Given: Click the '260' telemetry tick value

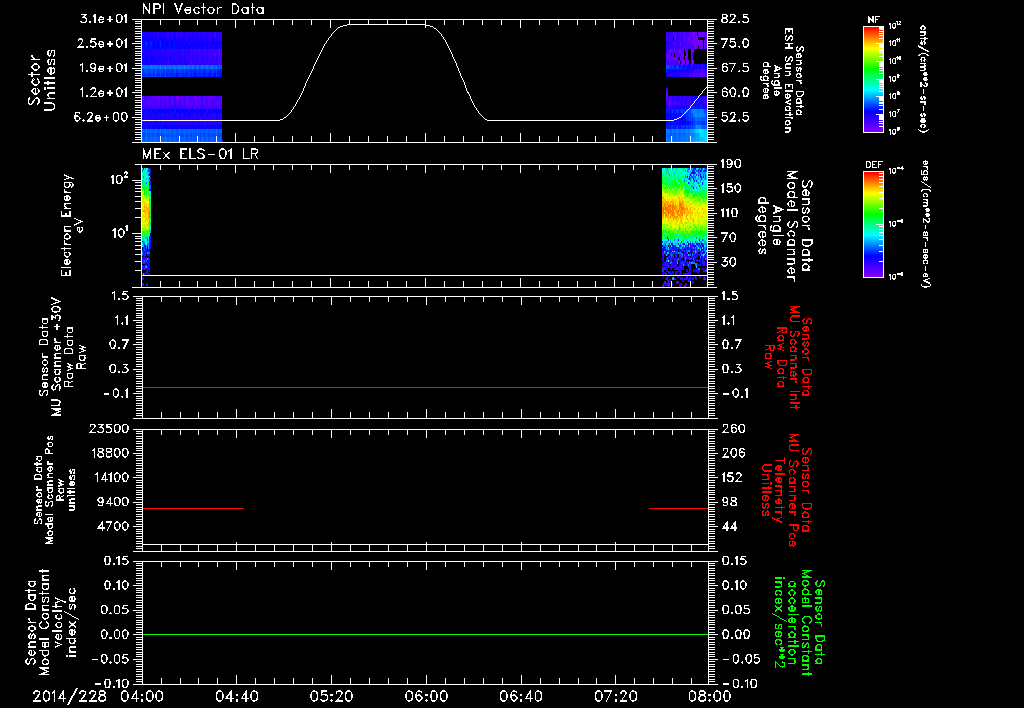Looking at the screenshot, I should (733, 429).
